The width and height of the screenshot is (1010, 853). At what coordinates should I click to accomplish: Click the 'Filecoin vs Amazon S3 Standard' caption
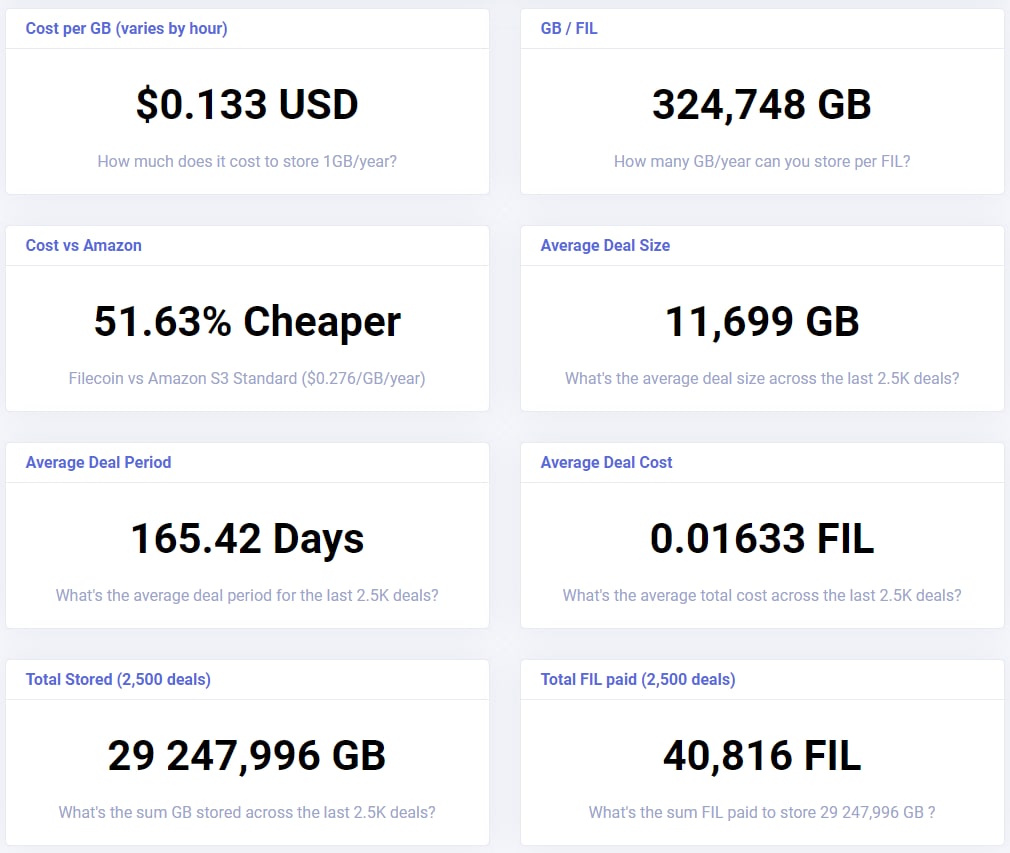[247, 378]
